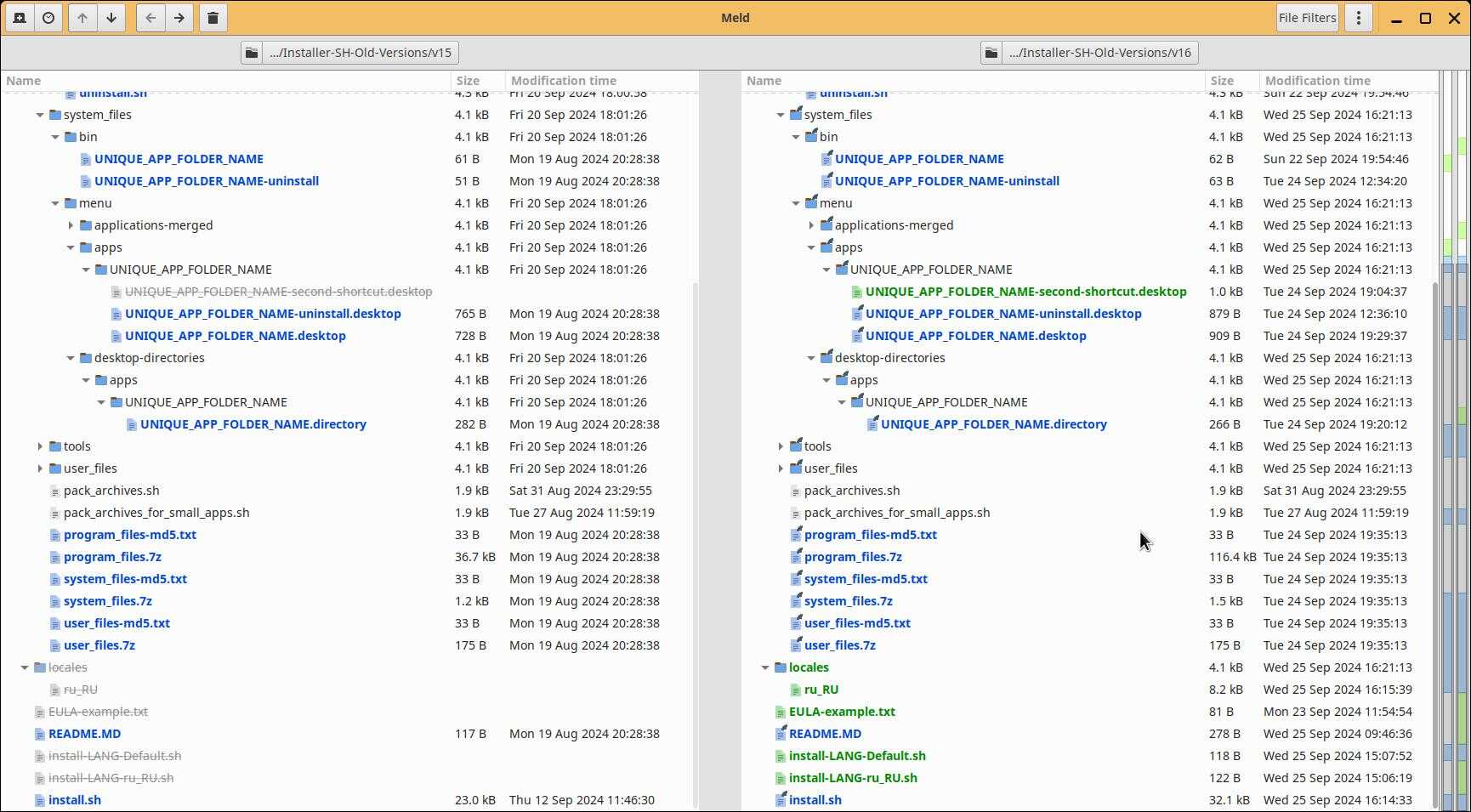The image size is (1471, 812).
Task: Copy selected item to the right pane
Action: [x=179, y=18]
